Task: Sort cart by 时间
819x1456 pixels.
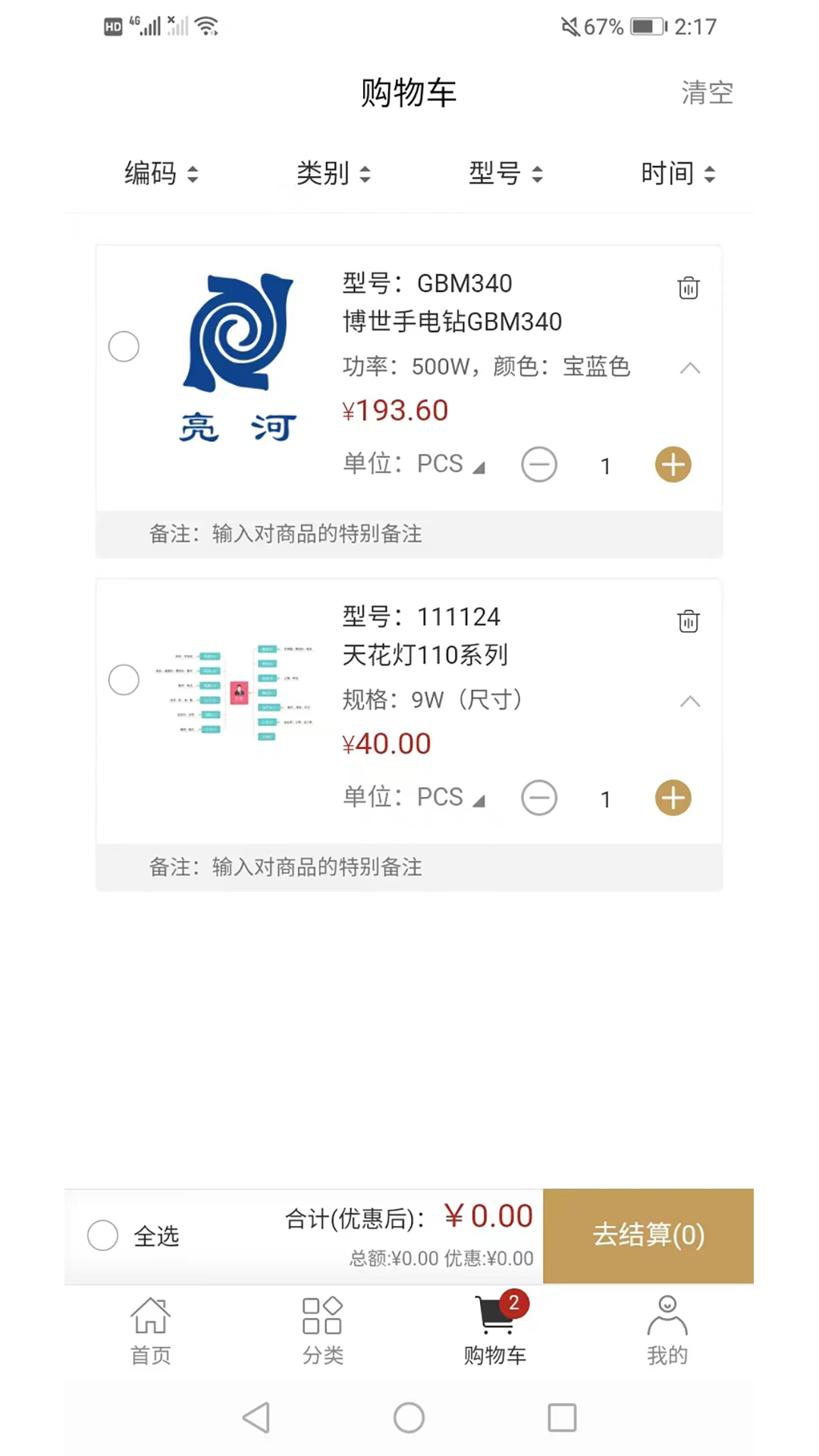Action: [x=677, y=174]
